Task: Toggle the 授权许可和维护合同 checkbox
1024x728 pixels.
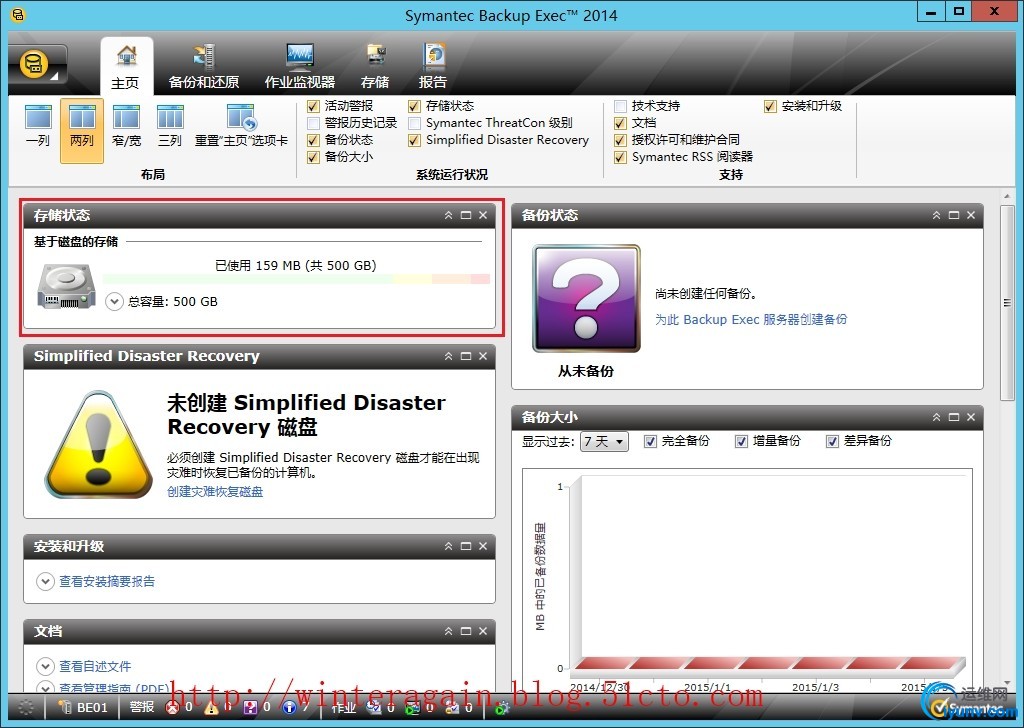Action: click(620, 140)
